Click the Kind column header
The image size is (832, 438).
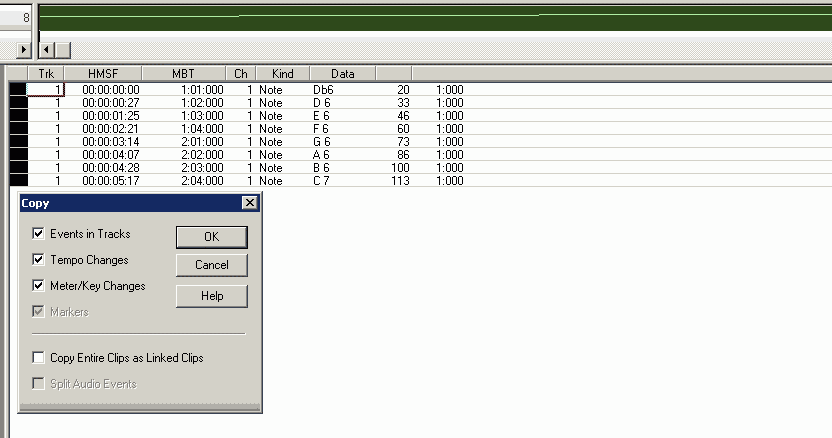(282, 74)
